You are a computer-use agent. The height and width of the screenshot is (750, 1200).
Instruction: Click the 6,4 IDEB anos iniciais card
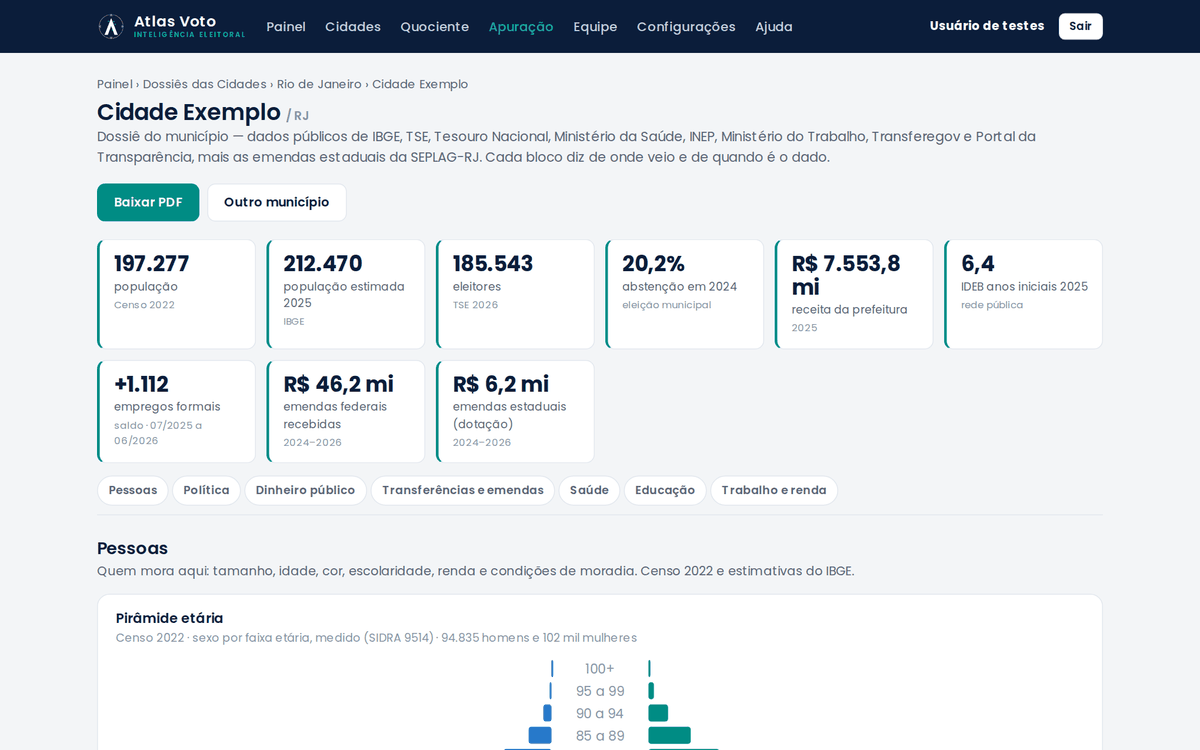point(1023,294)
